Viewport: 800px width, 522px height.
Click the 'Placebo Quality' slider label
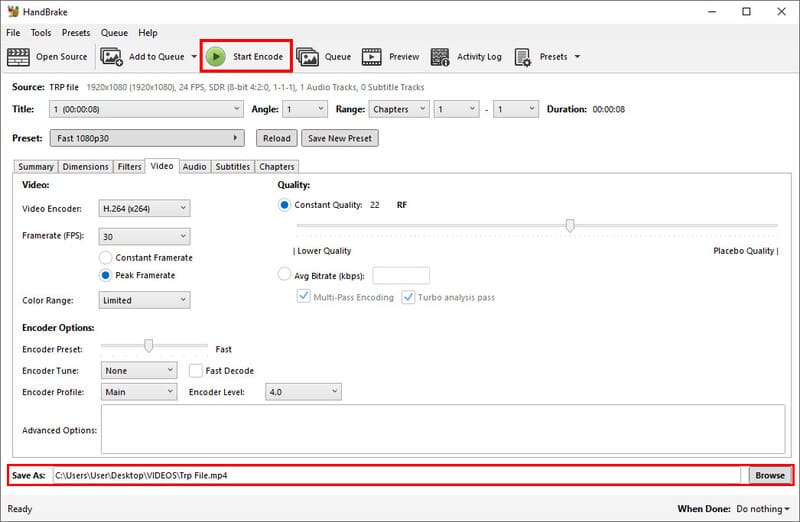point(743,251)
